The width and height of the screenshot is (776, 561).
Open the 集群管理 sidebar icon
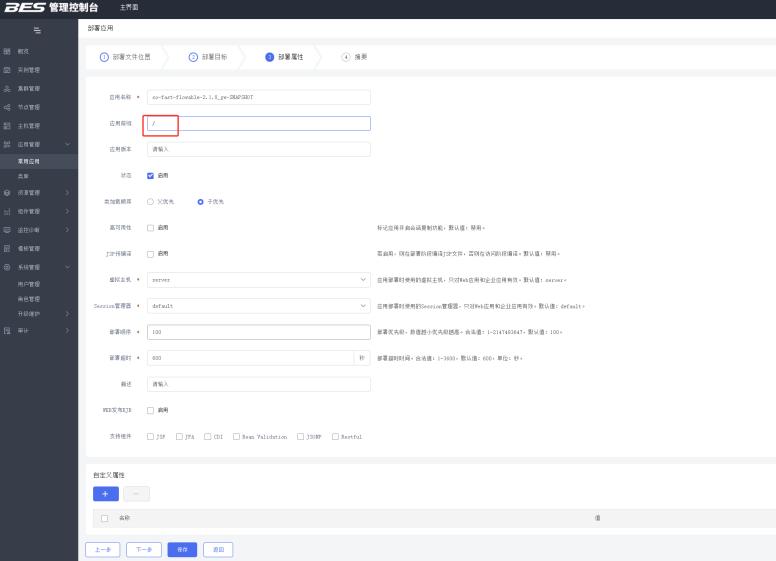[x=7, y=89]
